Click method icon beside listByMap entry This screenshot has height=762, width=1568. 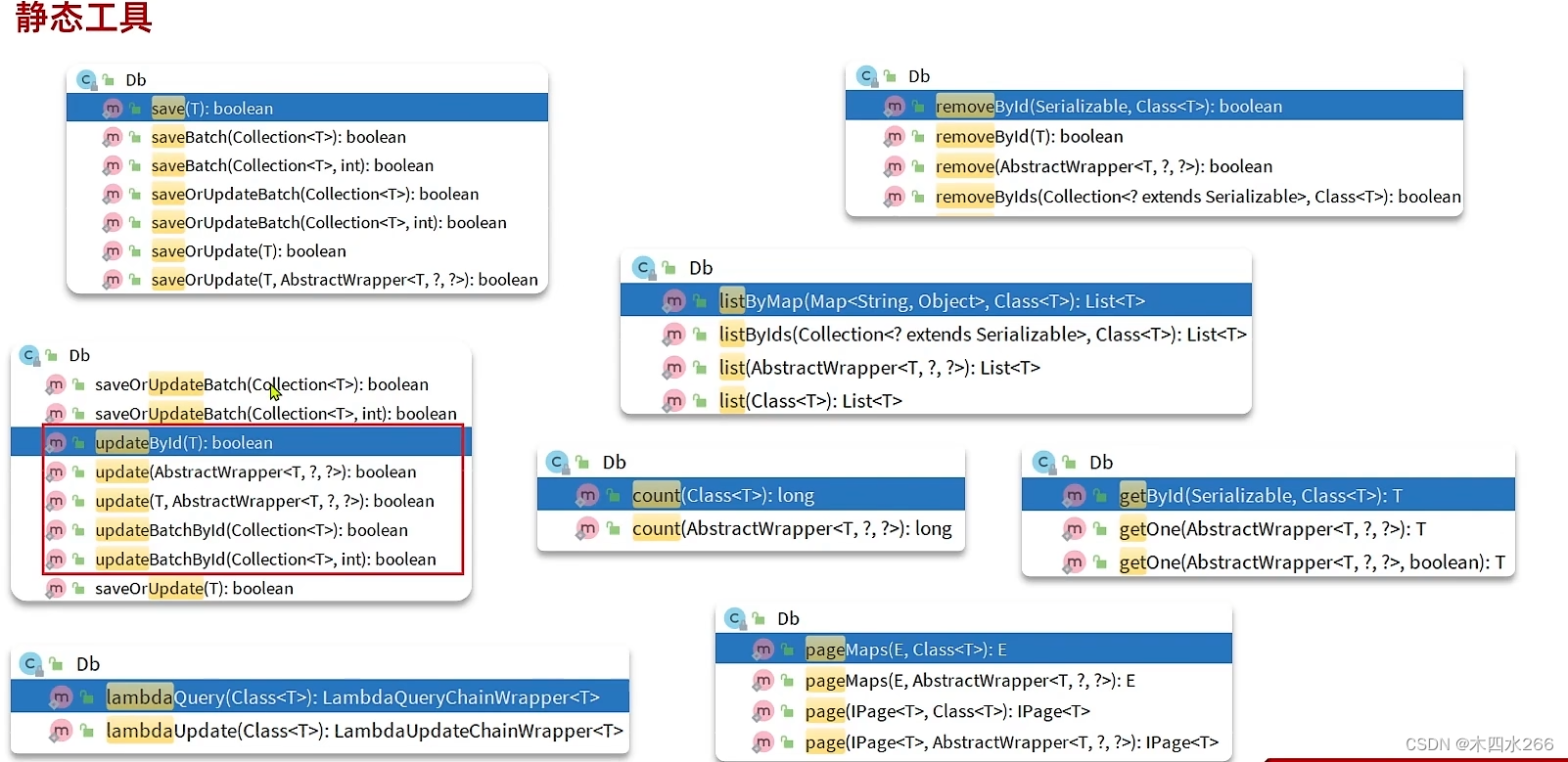click(673, 300)
